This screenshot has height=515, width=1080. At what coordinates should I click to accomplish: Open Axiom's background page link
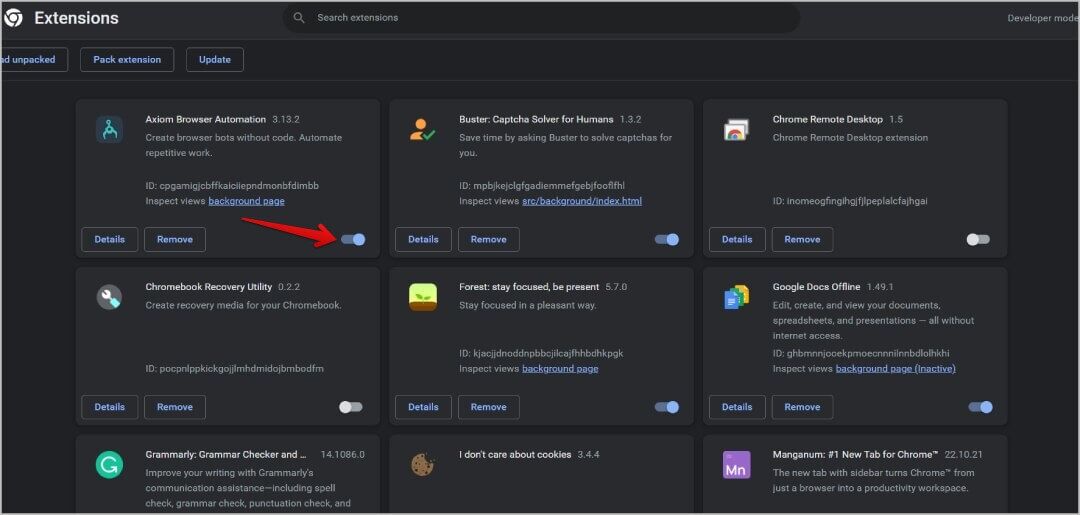(247, 201)
